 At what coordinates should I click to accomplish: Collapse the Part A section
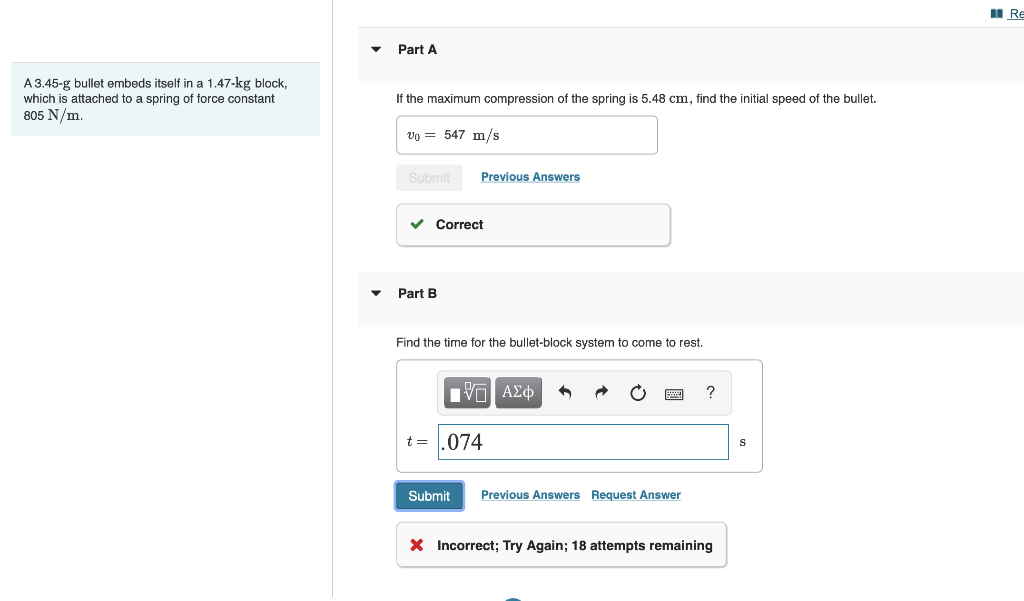click(376, 50)
